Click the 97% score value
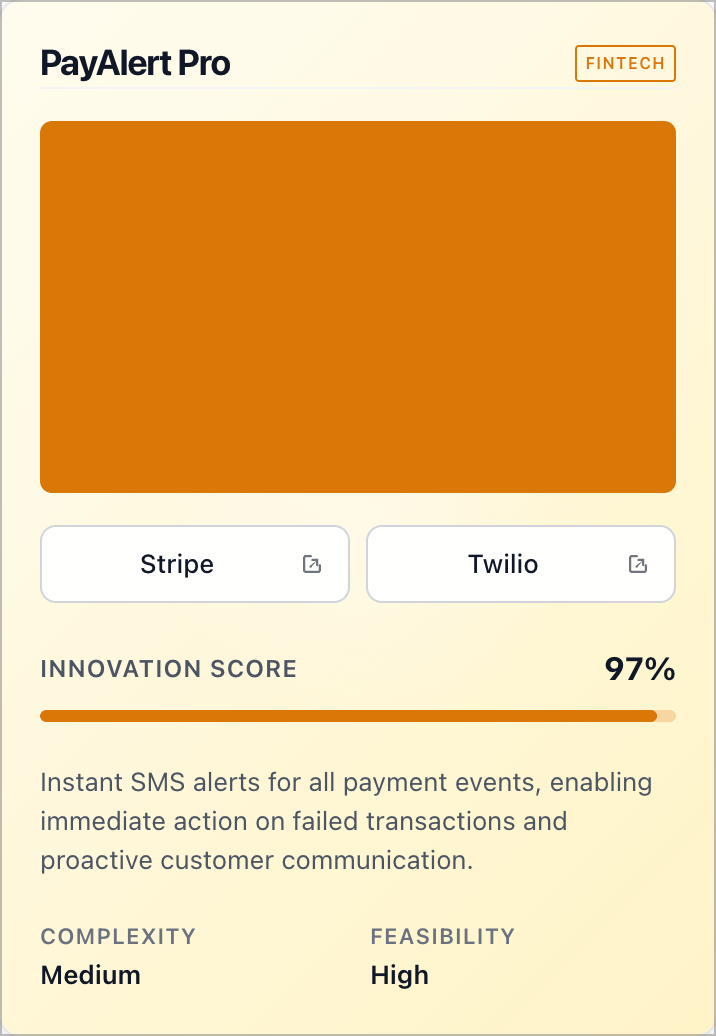 click(x=640, y=669)
